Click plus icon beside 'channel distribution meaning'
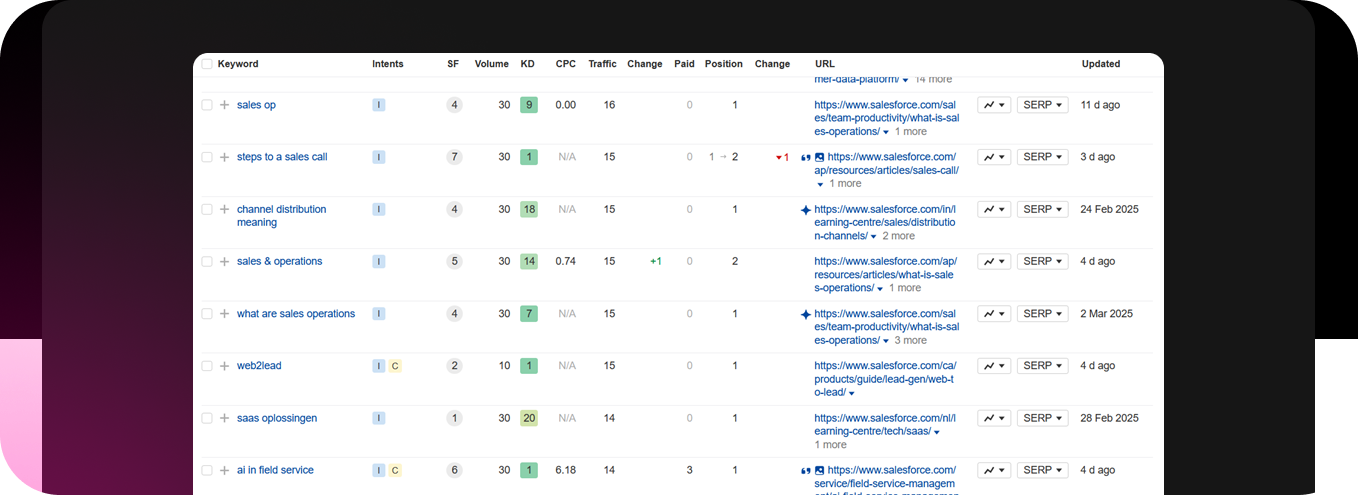The height and width of the screenshot is (495, 1358). tap(224, 209)
